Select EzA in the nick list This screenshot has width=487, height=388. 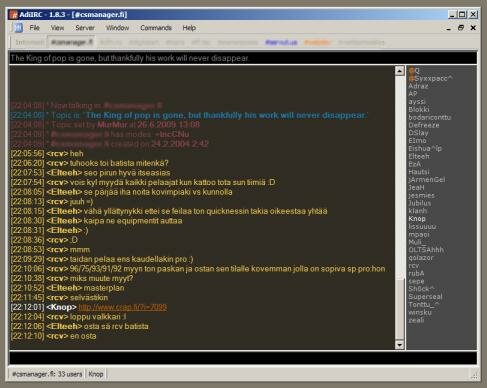415,164
